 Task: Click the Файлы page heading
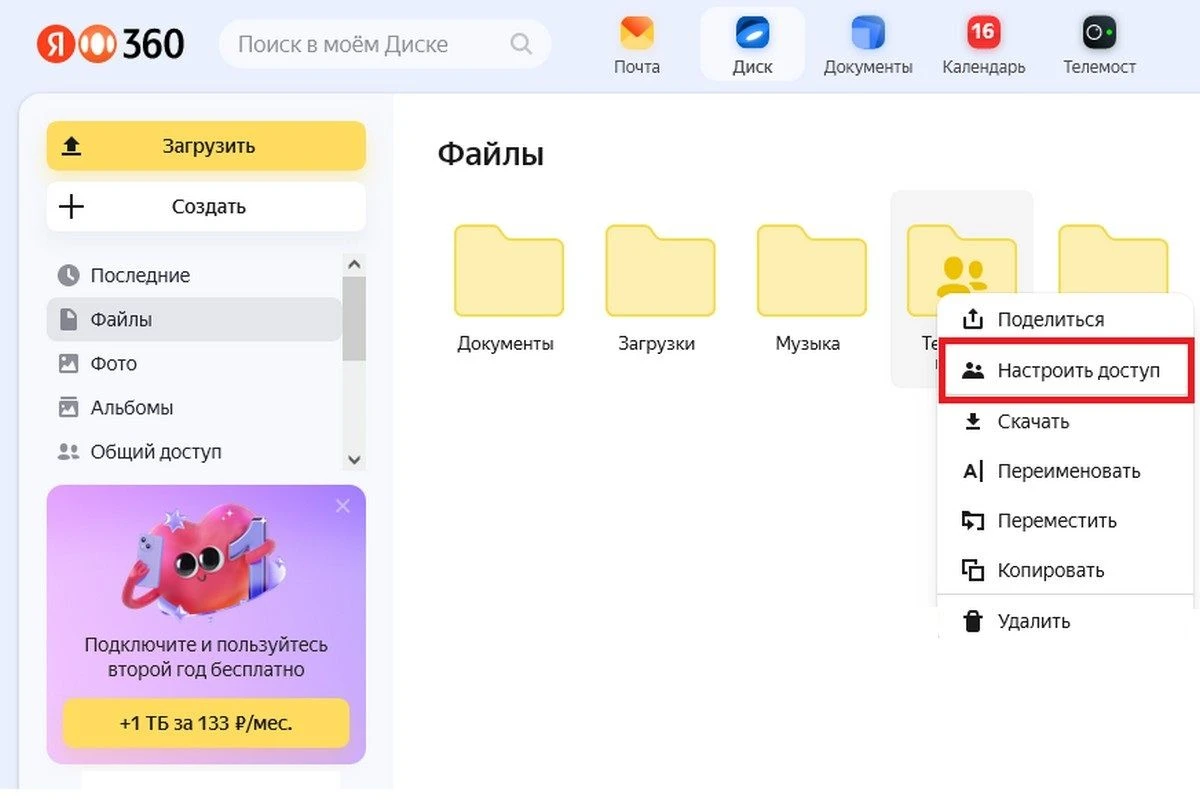491,154
